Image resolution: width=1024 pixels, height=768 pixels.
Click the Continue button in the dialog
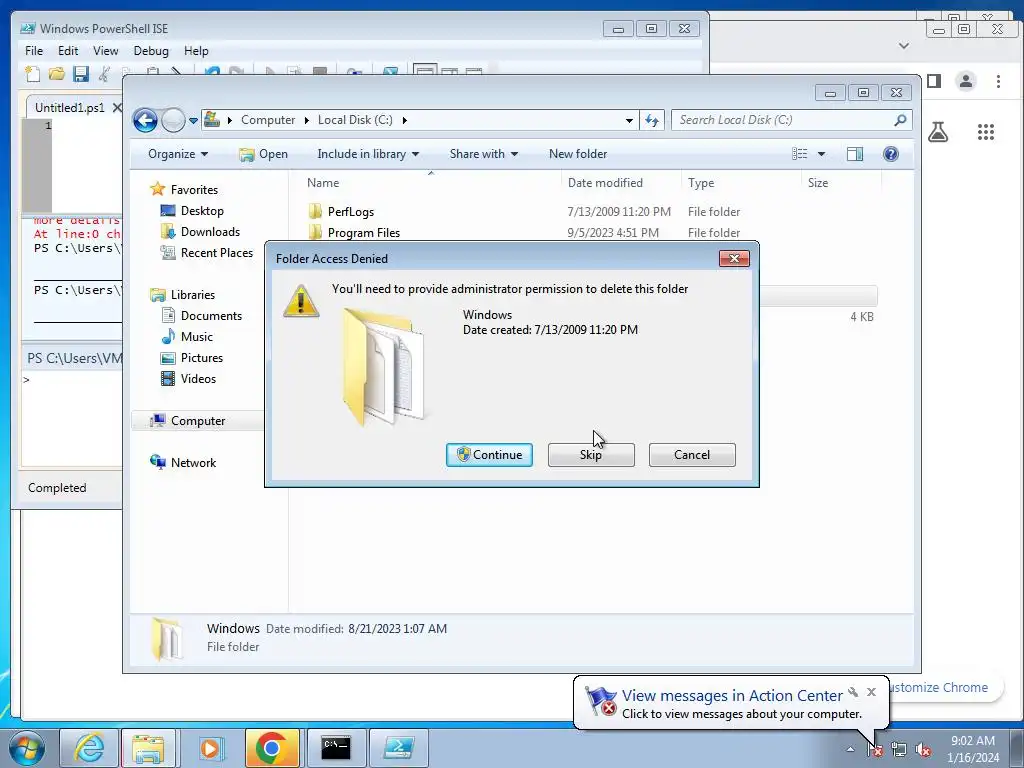pyautogui.click(x=489, y=455)
